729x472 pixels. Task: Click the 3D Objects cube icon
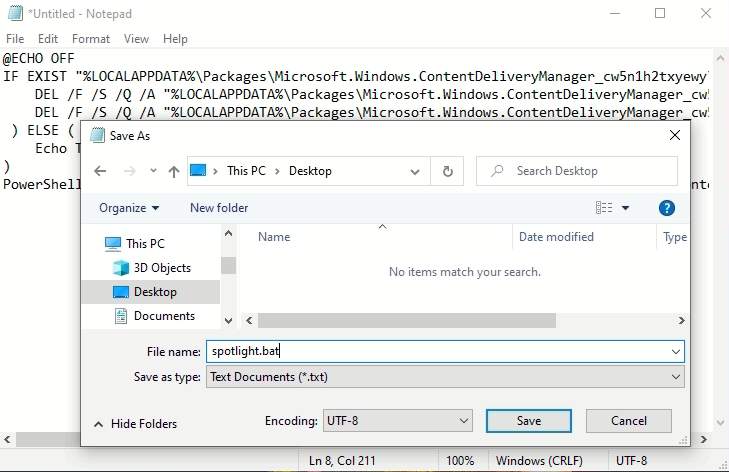[x=121, y=268]
